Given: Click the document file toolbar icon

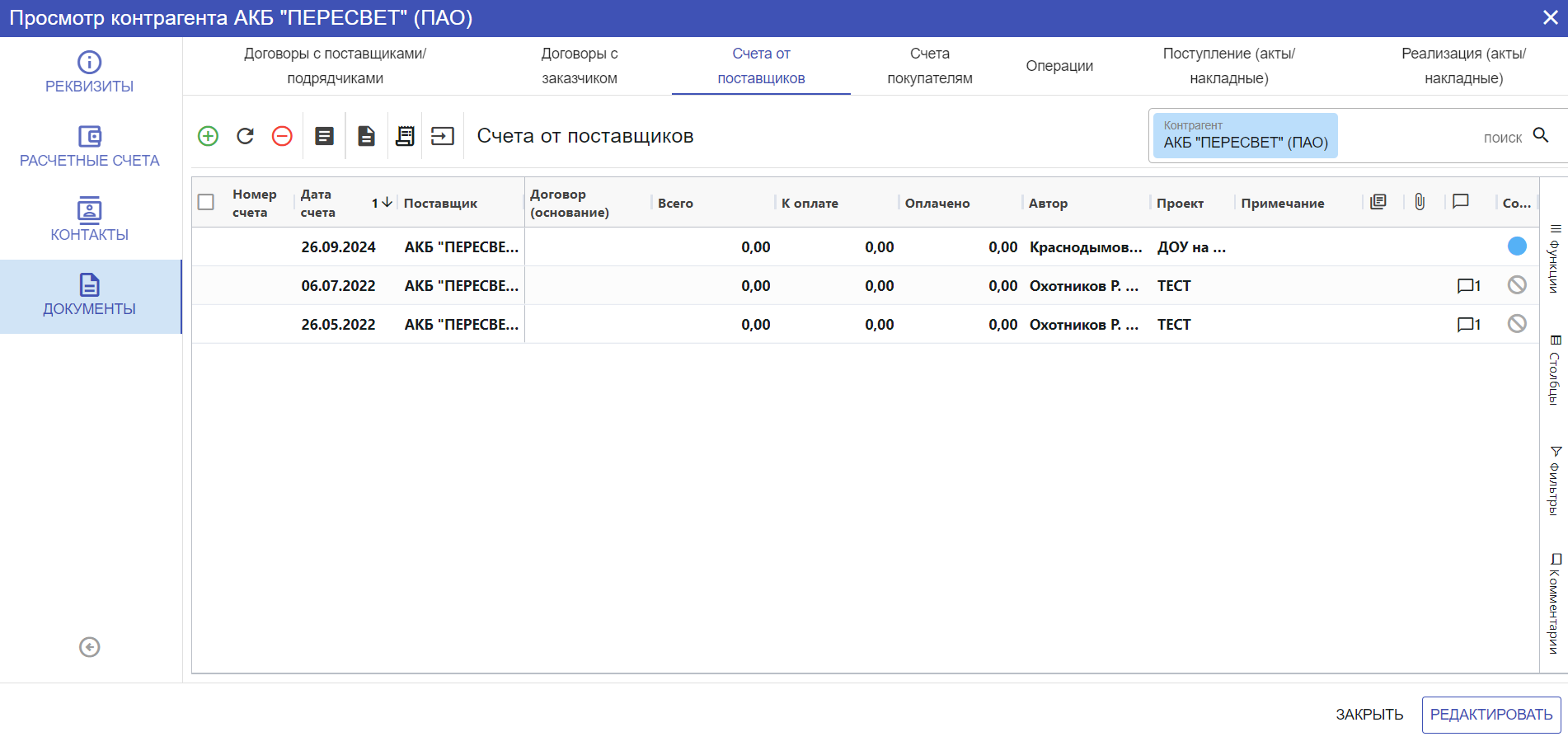Looking at the screenshot, I should (x=367, y=136).
